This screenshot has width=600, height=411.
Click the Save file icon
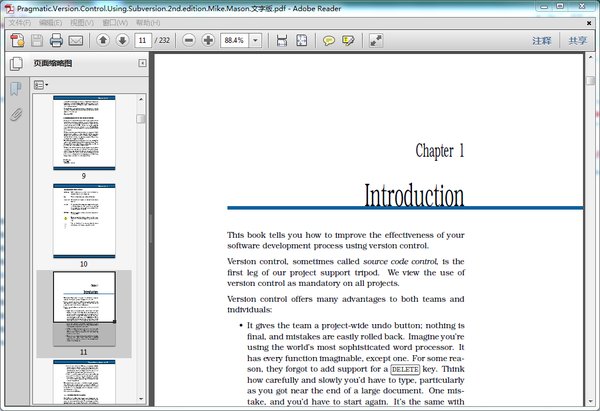37,40
